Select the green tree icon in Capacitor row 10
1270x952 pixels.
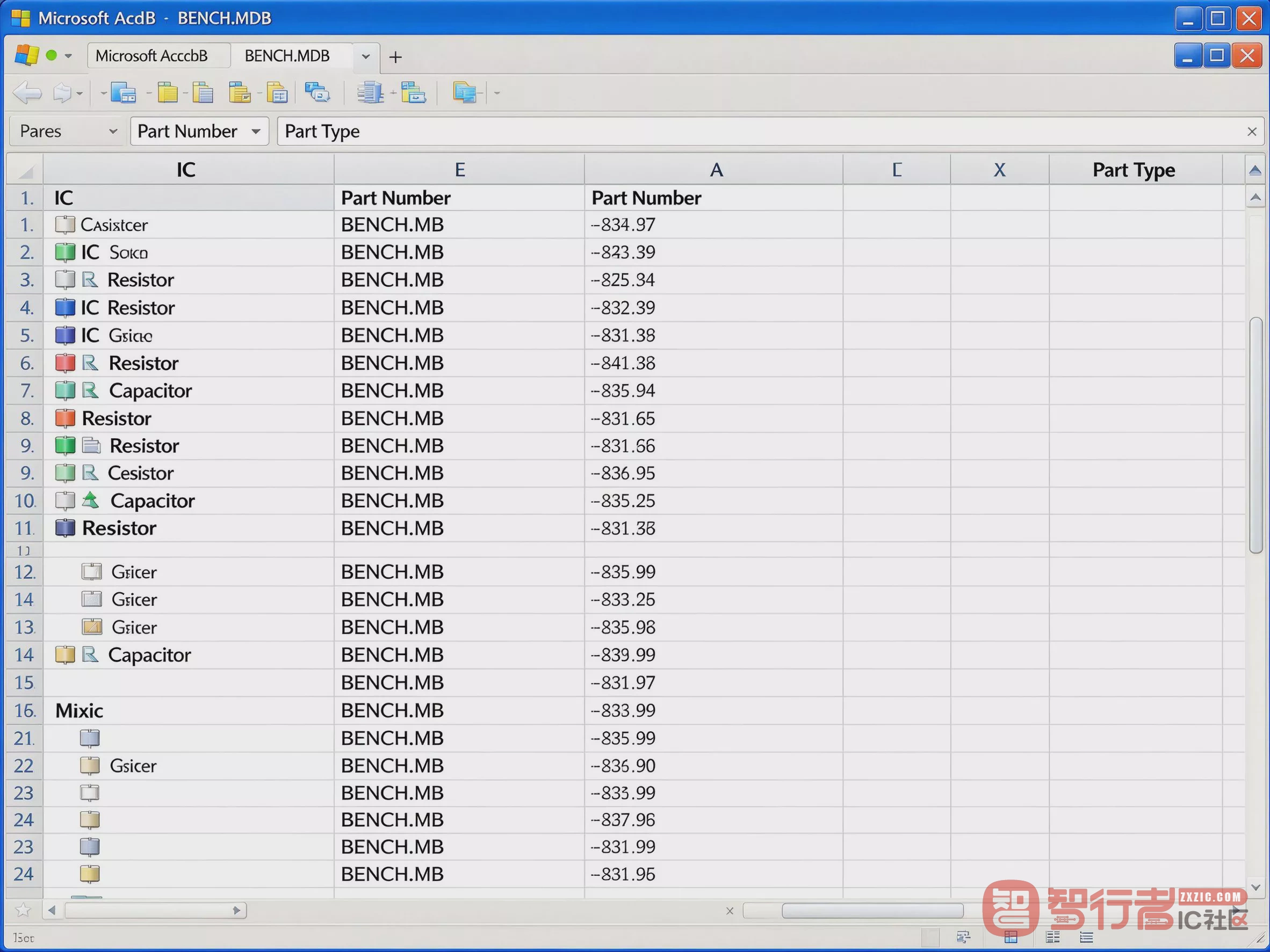point(90,500)
